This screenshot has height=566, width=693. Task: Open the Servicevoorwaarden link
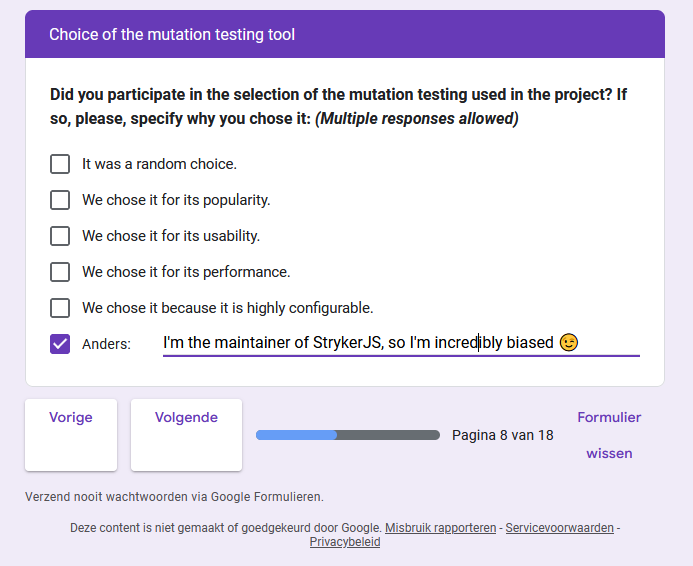(x=560, y=528)
